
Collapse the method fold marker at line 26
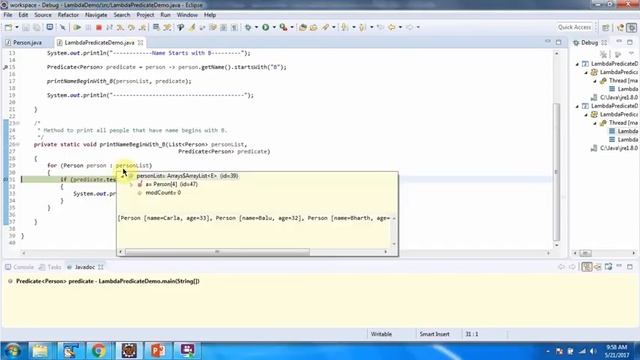pos(18,144)
